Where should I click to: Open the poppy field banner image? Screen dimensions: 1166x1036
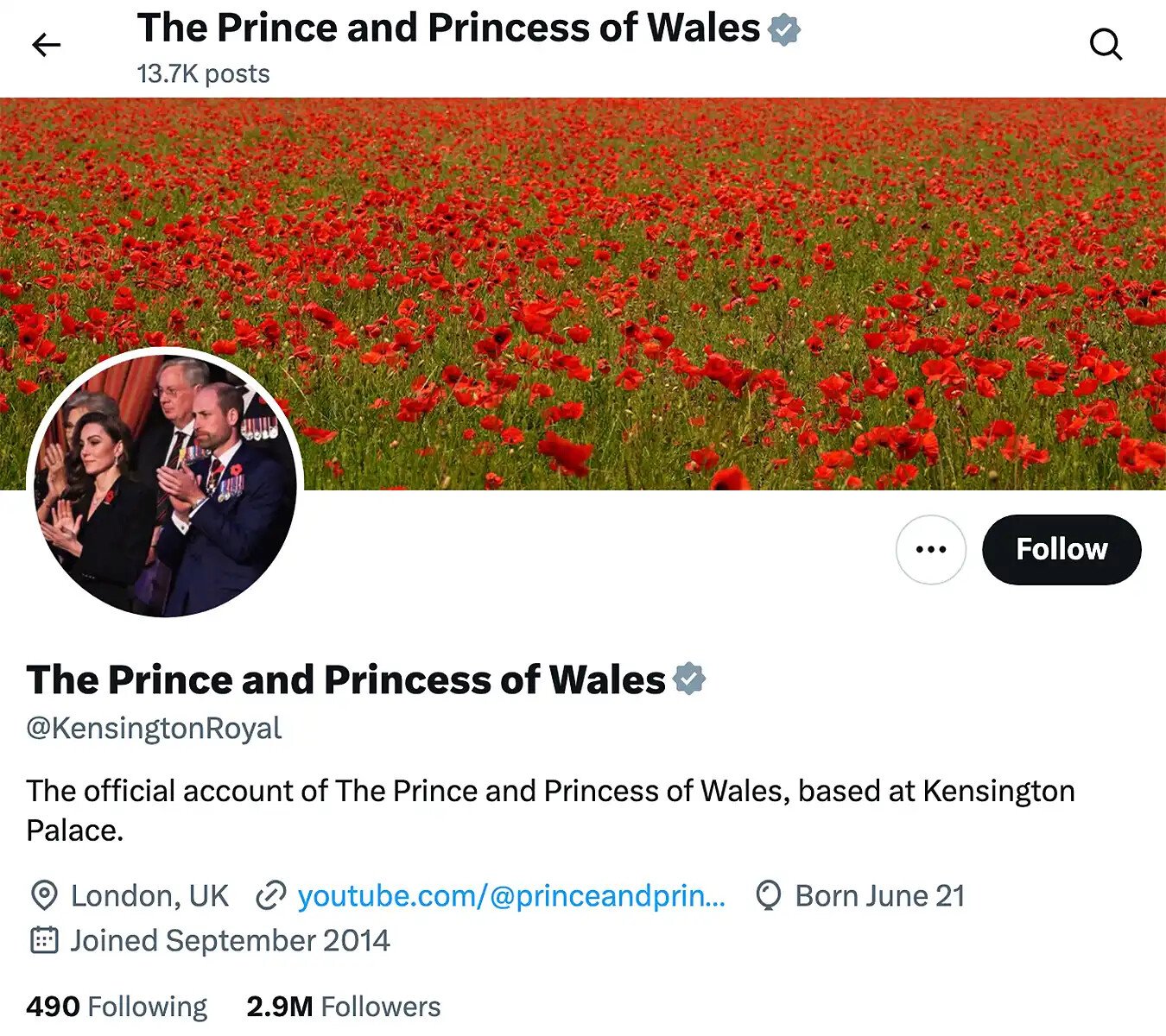[x=691, y=259]
